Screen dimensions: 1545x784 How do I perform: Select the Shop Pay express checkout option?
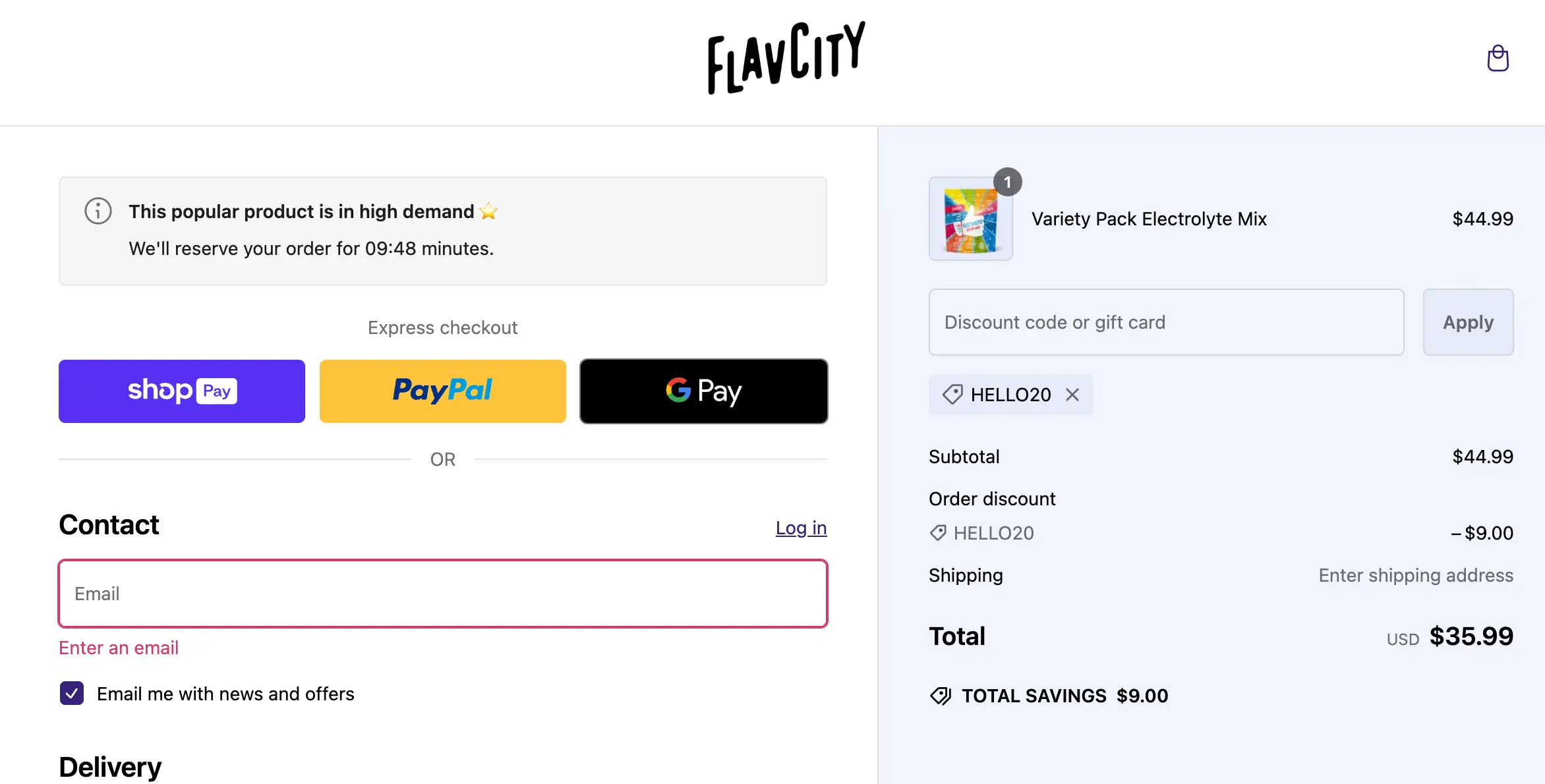tap(181, 391)
